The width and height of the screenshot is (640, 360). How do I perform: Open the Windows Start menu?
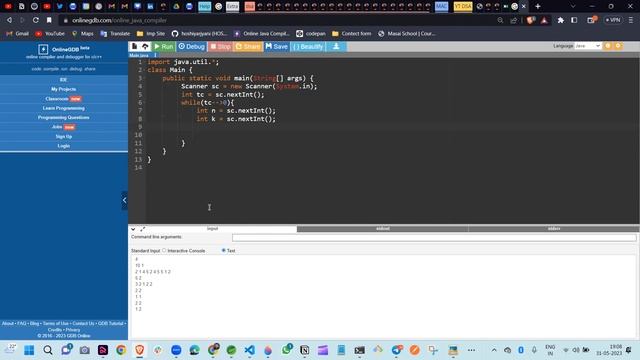tap(29, 350)
